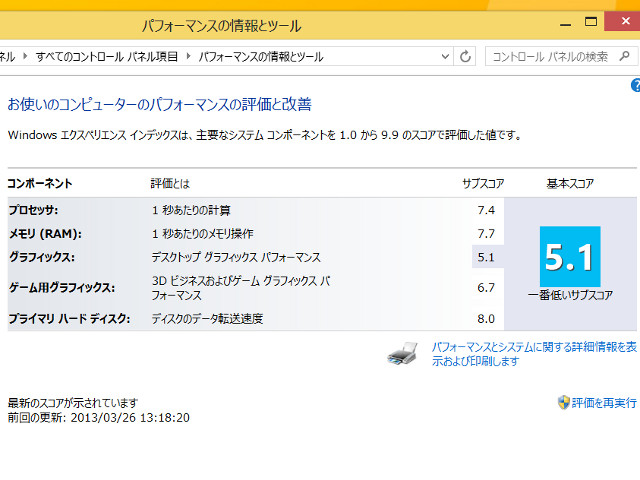This screenshot has height=480, width=640.
Task: Focus the コントロール パネルの検索 search field
Action: [561, 56]
